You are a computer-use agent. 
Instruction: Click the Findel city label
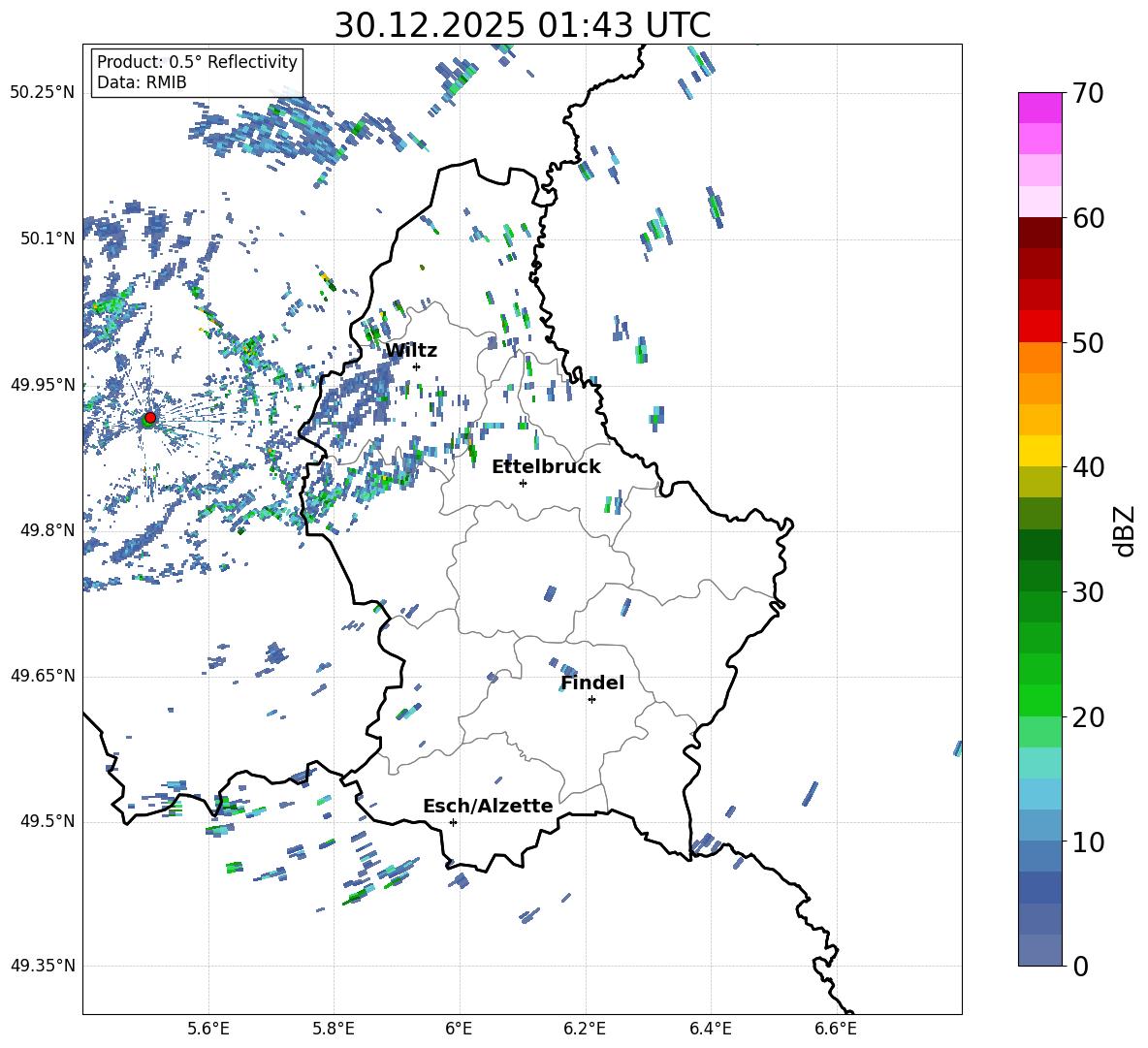(592, 683)
